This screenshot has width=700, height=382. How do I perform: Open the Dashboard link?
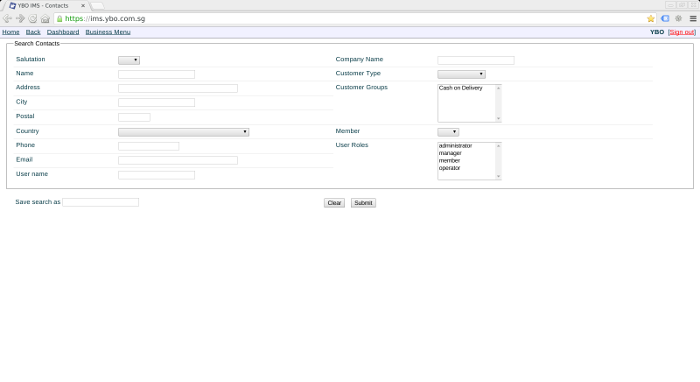[x=63, y=32]
